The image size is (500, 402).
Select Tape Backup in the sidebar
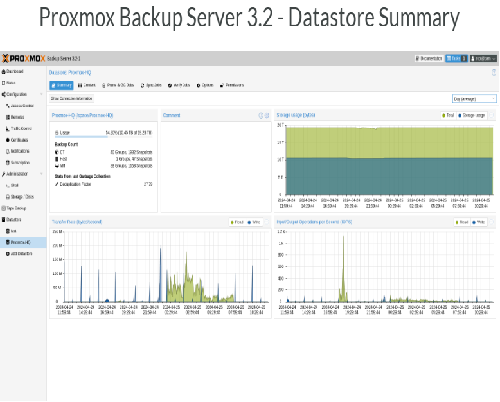(14, 208)
